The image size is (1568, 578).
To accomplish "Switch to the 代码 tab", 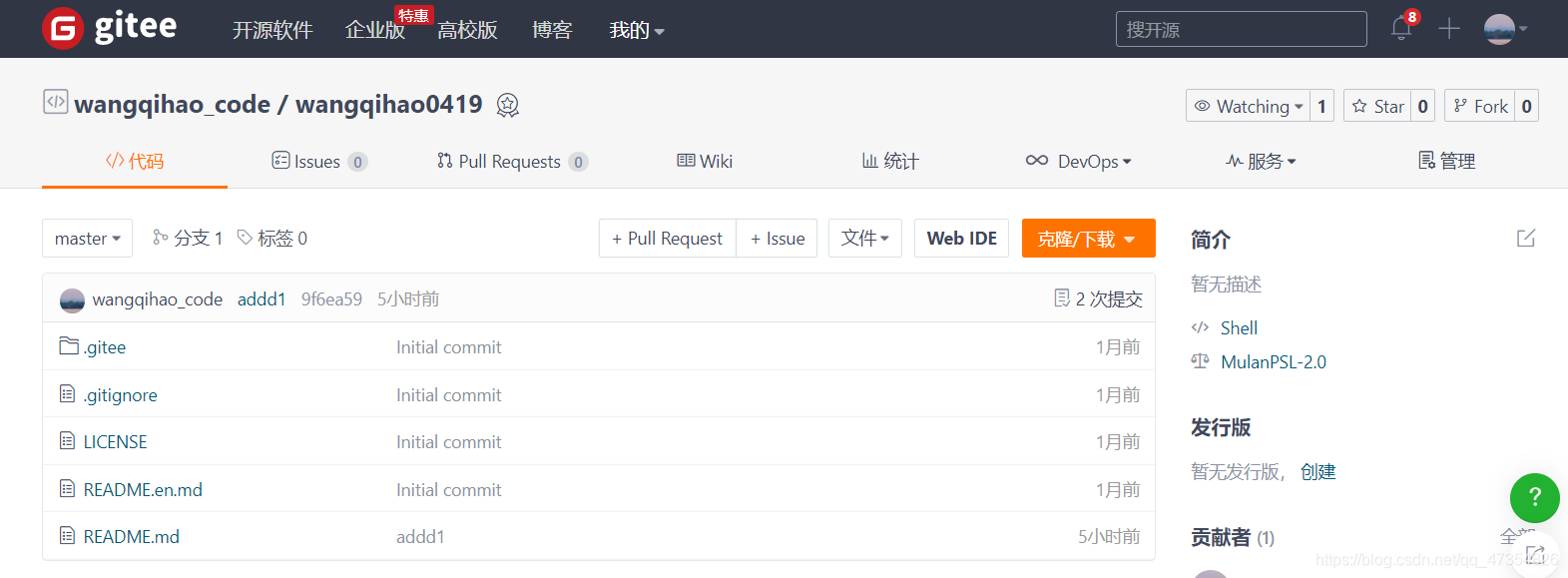I will click(x=135, y=161).
